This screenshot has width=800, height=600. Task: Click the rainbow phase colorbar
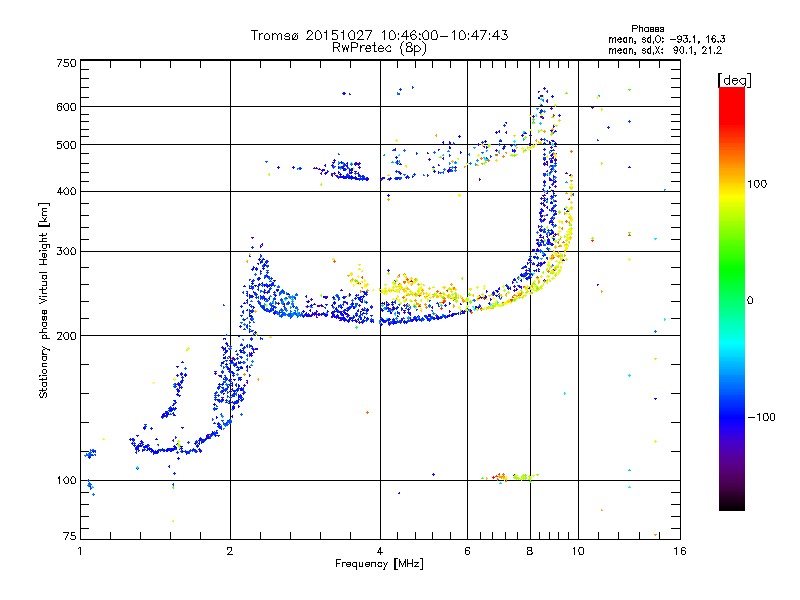[x=732, y=299]
